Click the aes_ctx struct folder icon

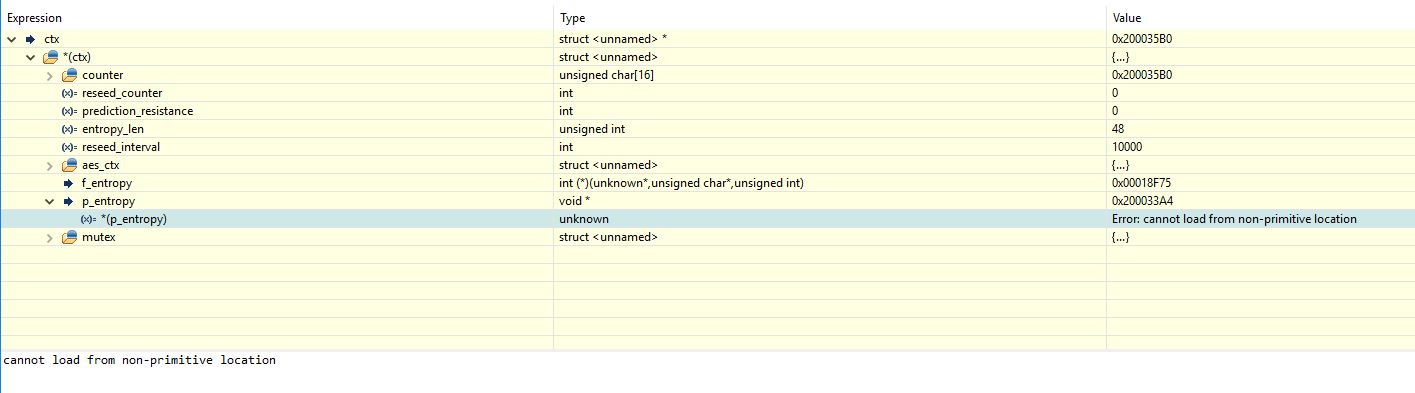69,165
